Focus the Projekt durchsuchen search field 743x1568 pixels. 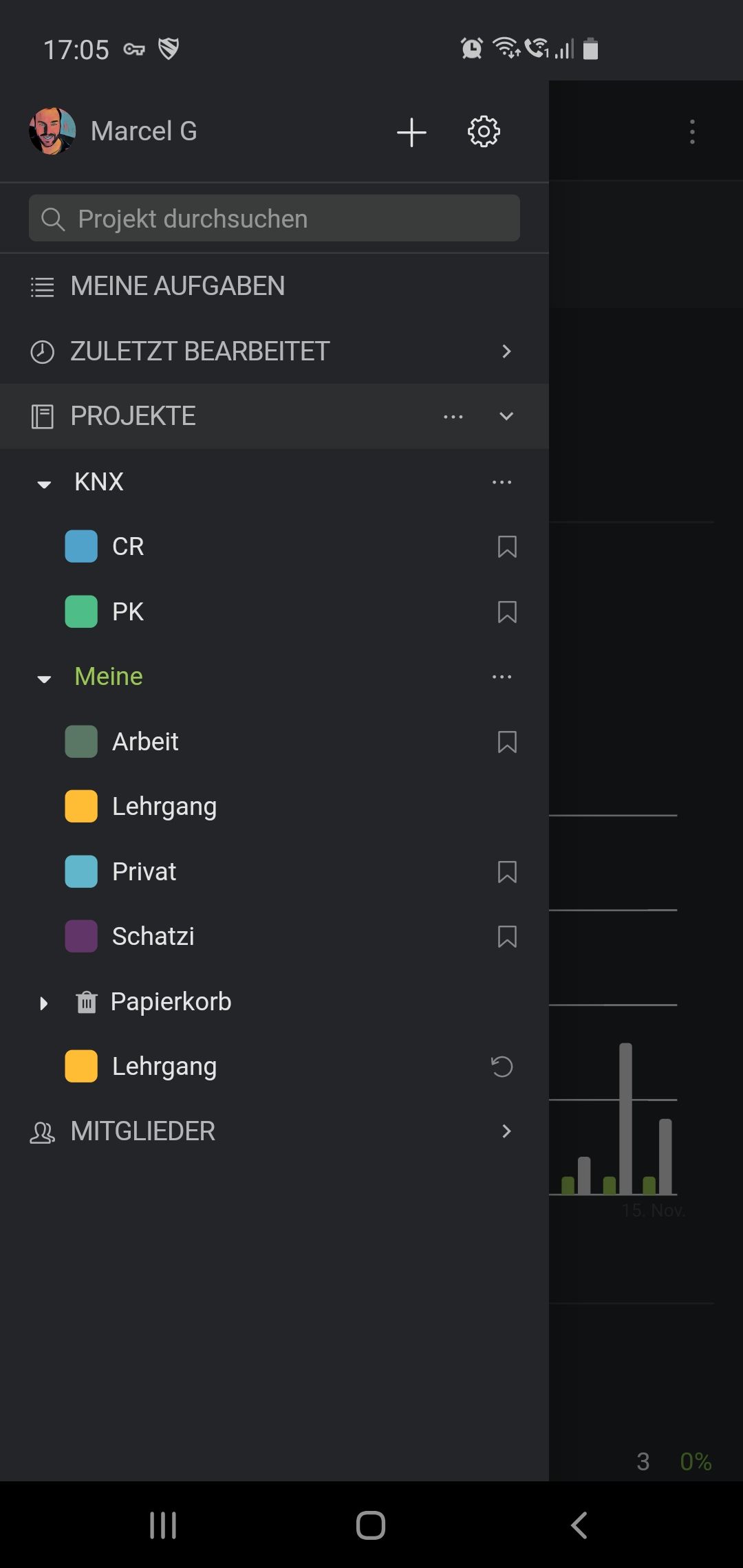pyautogui.click(x=274, y=218)
